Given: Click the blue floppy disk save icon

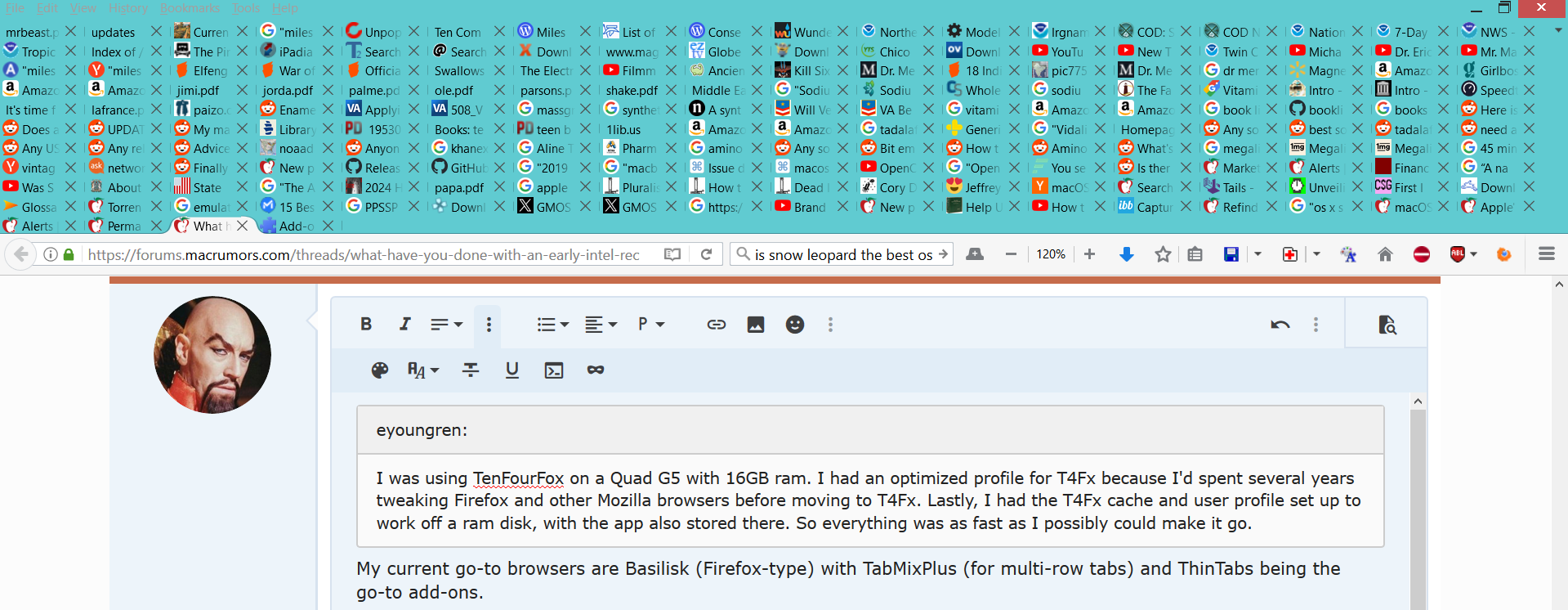Looking at the screenshot, I should point(1231,254).
